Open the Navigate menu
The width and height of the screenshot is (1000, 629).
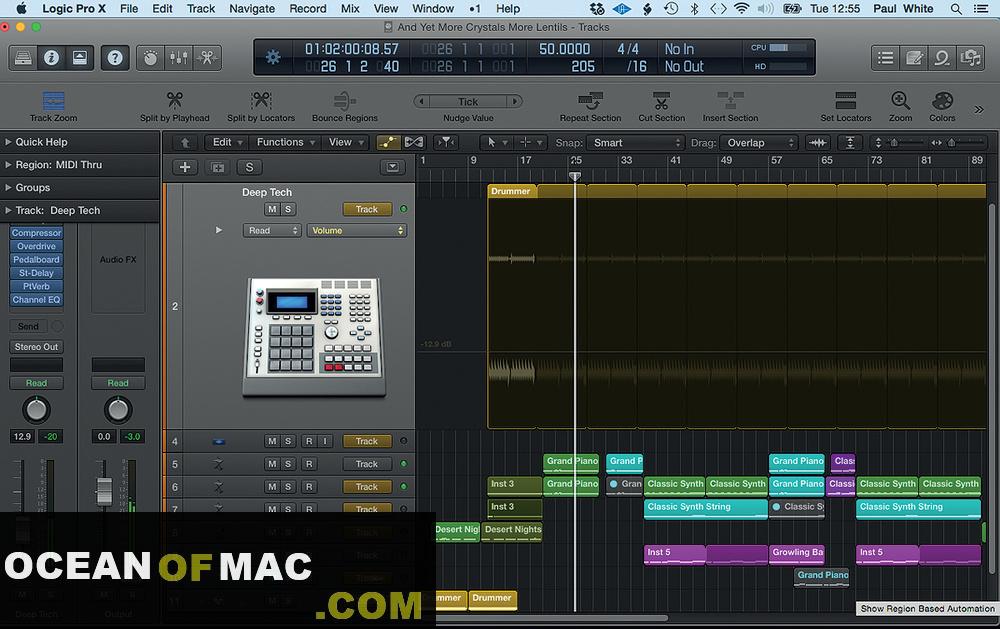click(x=252, y=8)
